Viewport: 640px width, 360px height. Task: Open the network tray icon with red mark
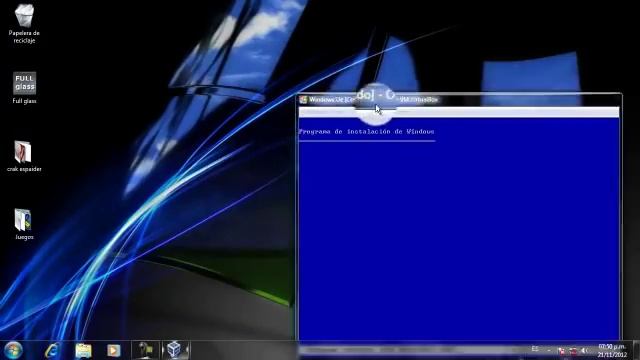coord(573,351)
